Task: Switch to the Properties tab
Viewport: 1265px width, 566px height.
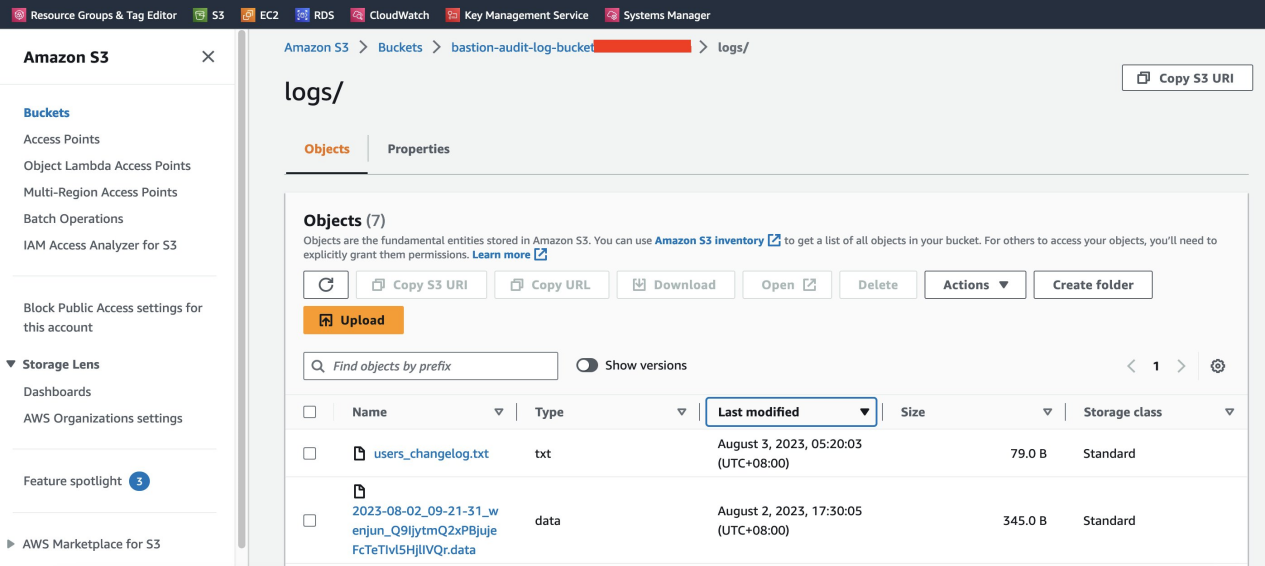Action: [418, 150]
